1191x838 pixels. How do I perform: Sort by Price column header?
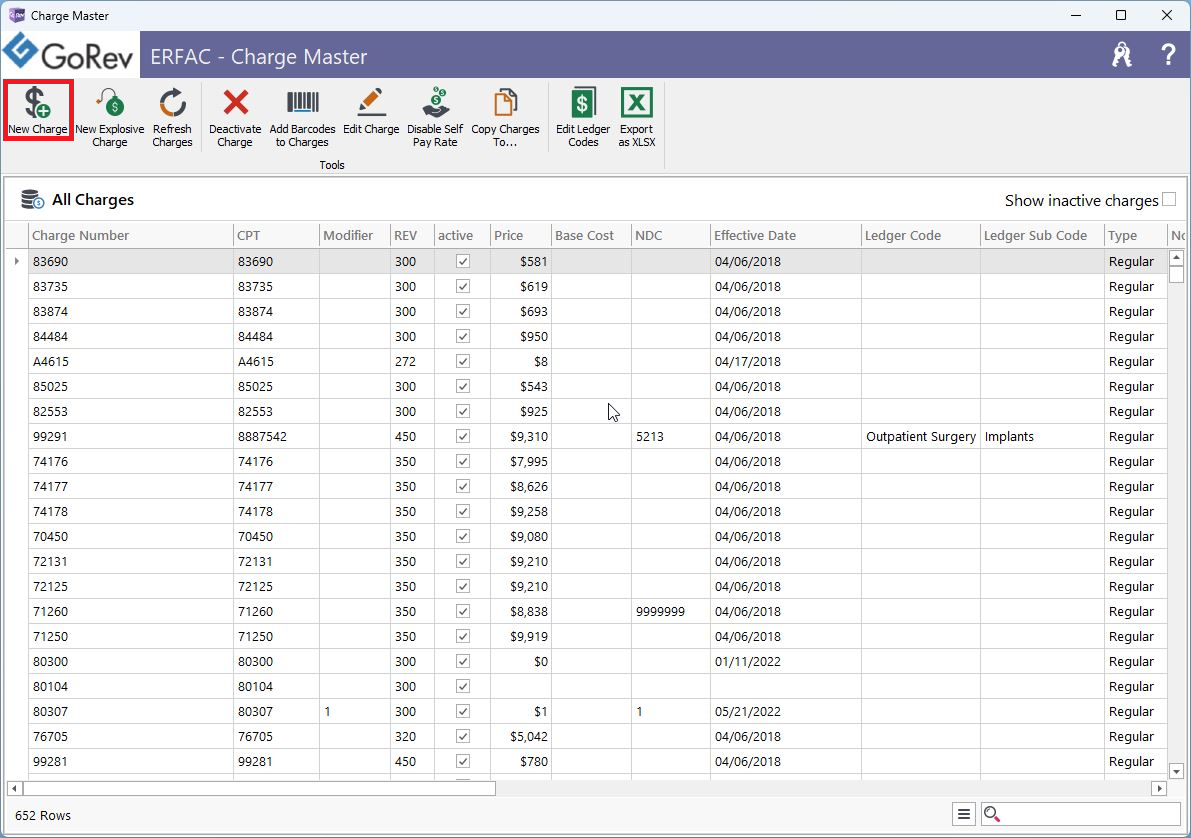[520, 236]
